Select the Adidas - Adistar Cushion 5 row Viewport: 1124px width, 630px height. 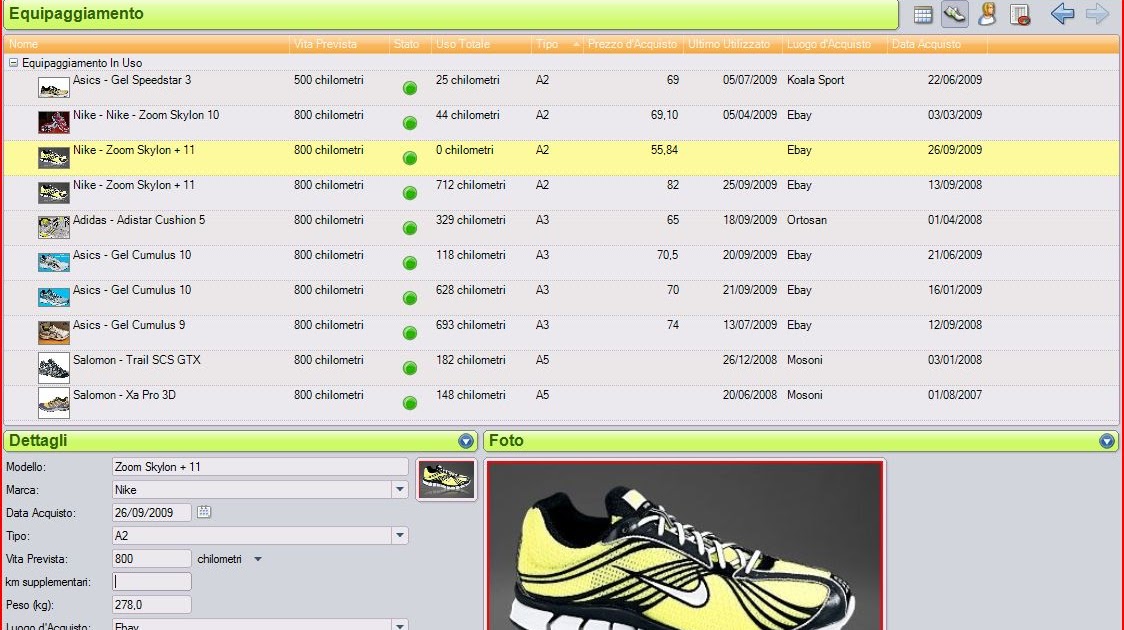click(561, 228)
